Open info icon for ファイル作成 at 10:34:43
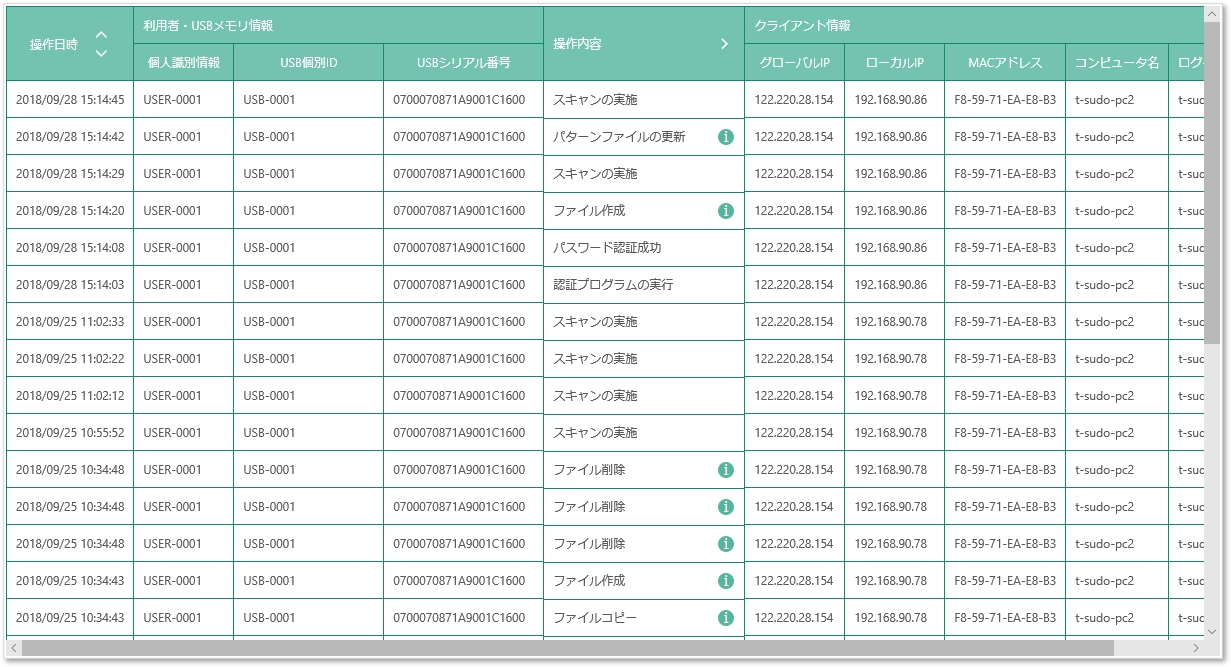1231x667 pixels. coord(726,581)
